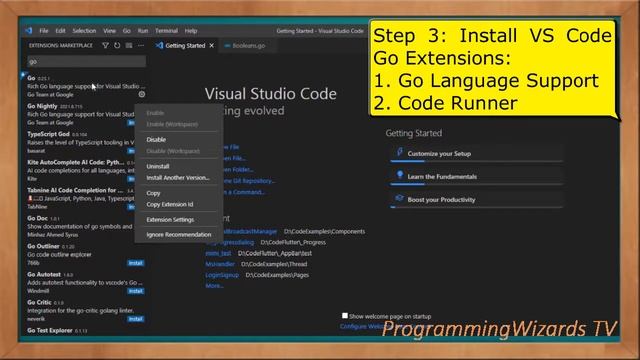Open Customize your Setup walkthrough
This screenshot has height=360, width=640.
476,153
